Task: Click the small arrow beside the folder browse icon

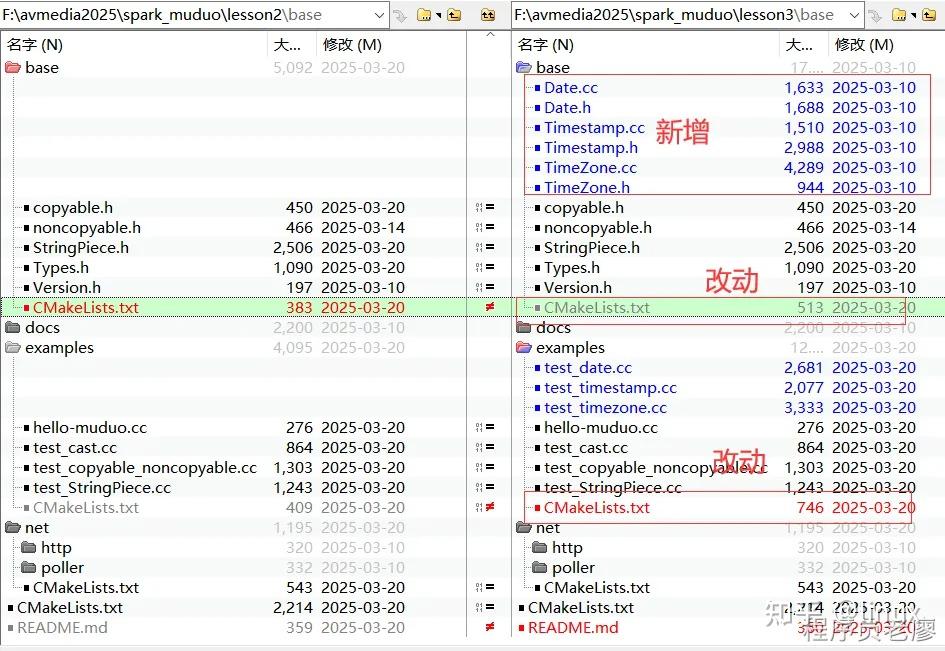Action: (x=437, y=14)
